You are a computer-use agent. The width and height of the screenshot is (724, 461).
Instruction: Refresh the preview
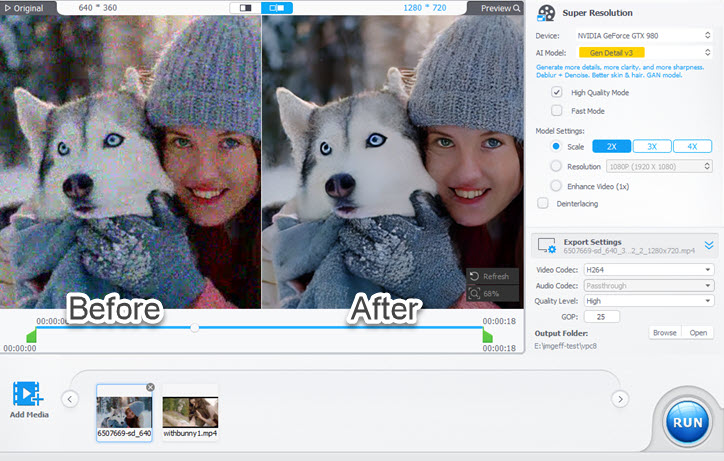[x=492, y=276]
